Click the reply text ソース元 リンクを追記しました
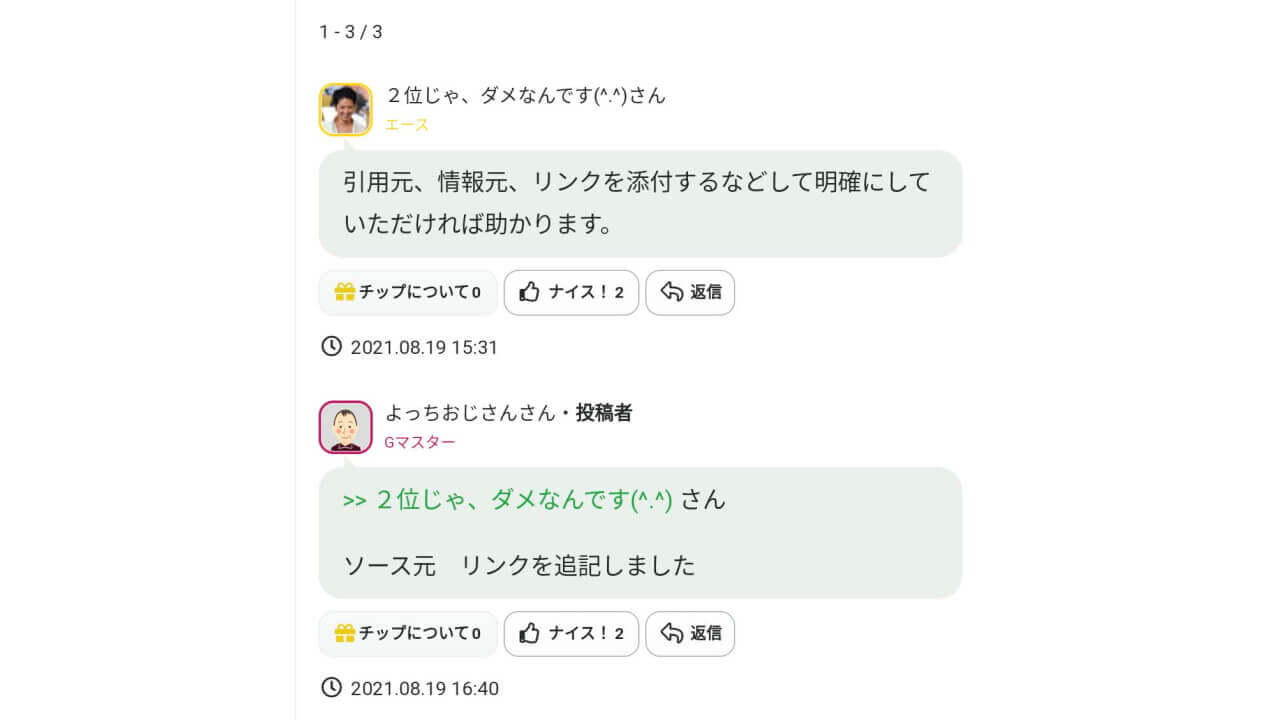1280x720 pixels. (x=519, y=565)
